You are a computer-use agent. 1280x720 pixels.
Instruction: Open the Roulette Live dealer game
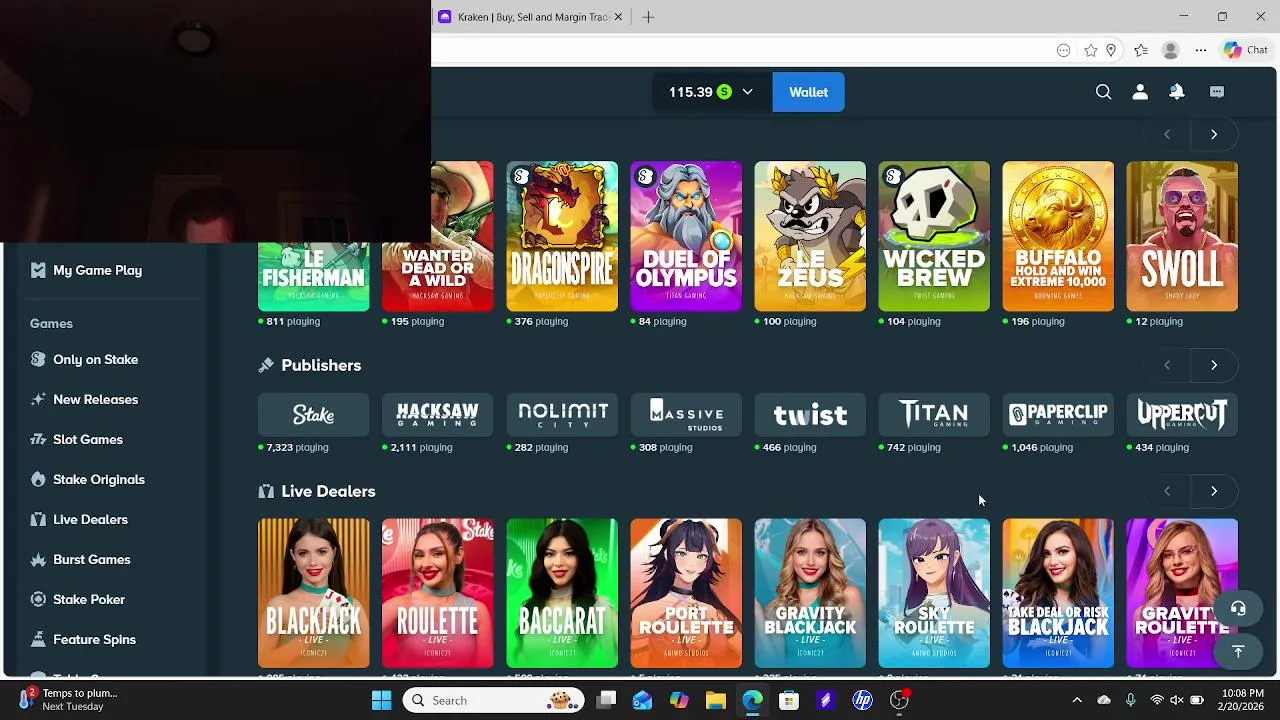click(x=438, y=593)
